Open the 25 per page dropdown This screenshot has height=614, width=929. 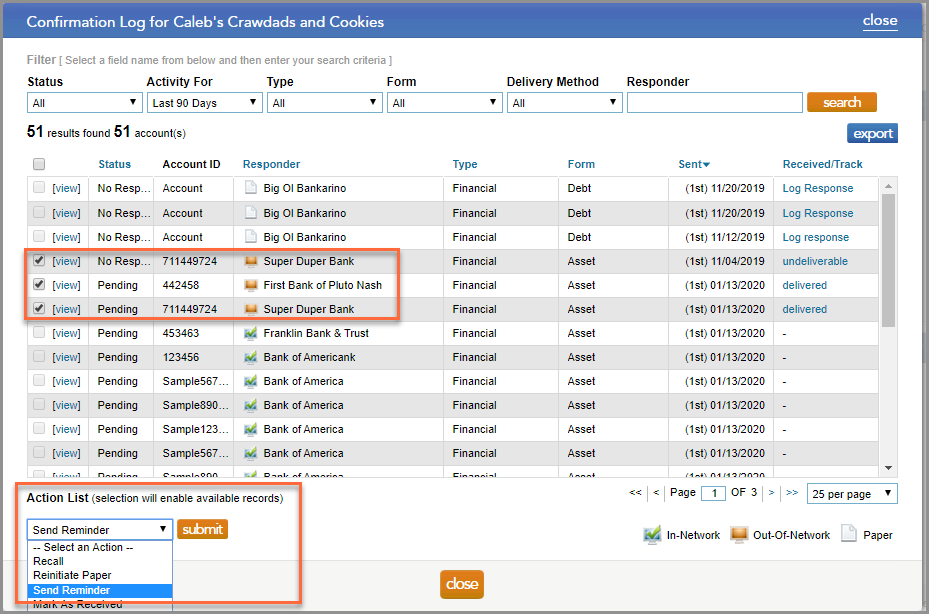point(851,493)
